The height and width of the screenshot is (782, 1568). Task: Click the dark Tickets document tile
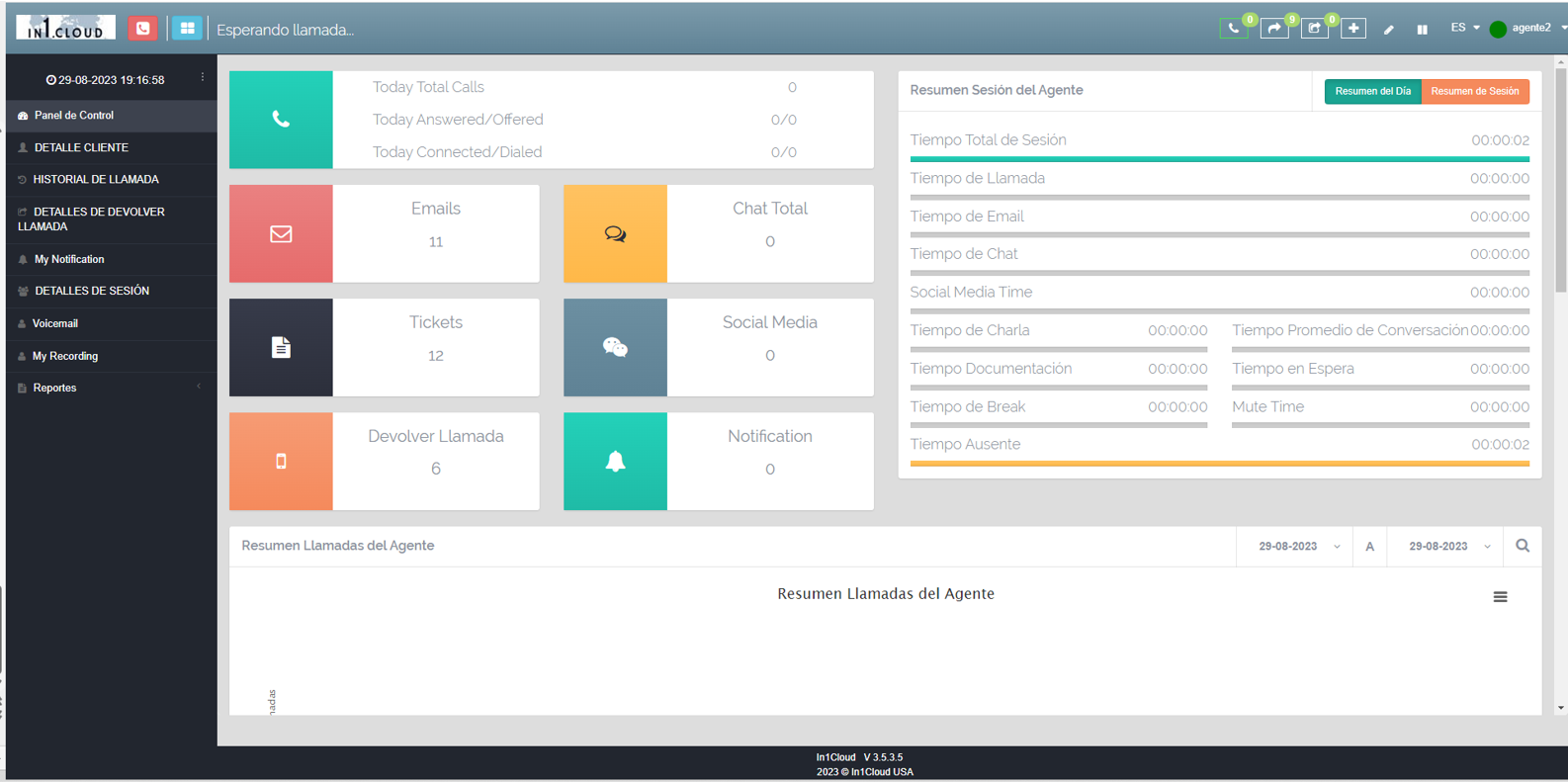click(x=281, y=347)
